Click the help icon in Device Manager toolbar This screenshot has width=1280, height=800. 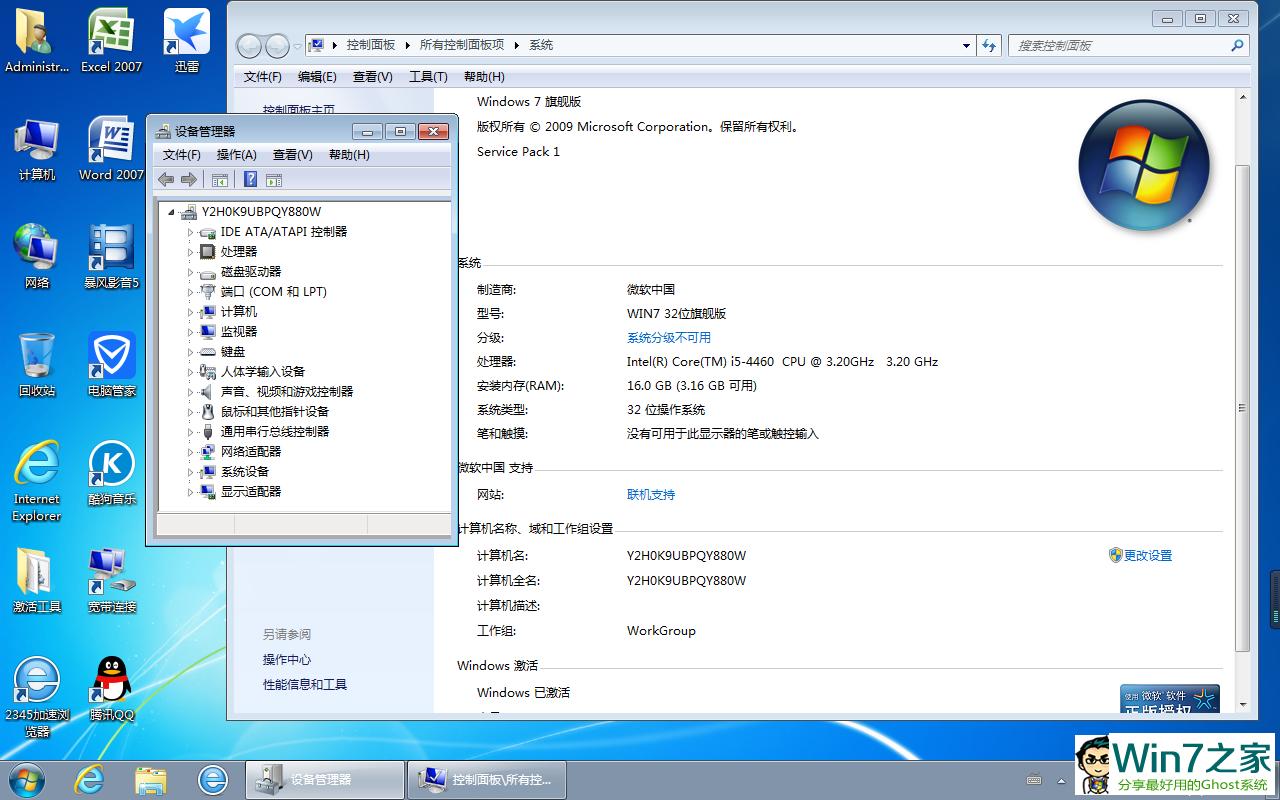(250, 180)
